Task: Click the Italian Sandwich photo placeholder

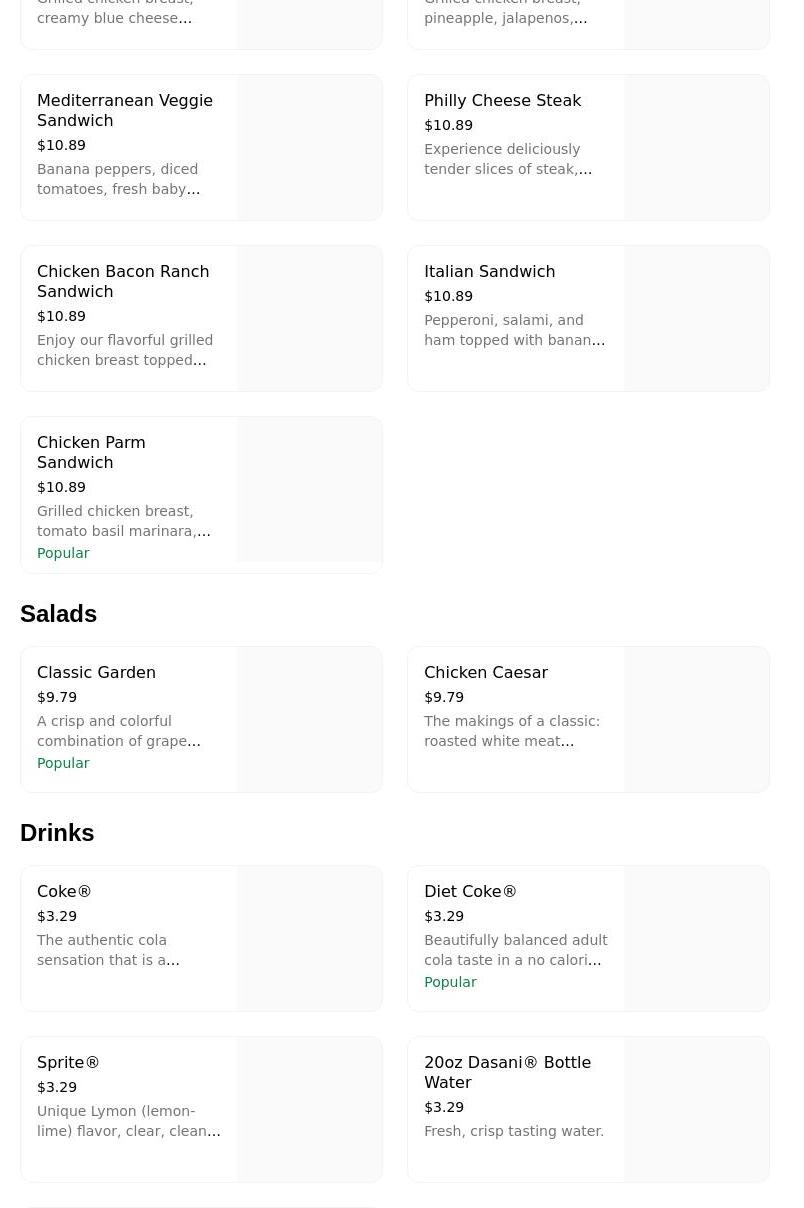Action: 696,318
